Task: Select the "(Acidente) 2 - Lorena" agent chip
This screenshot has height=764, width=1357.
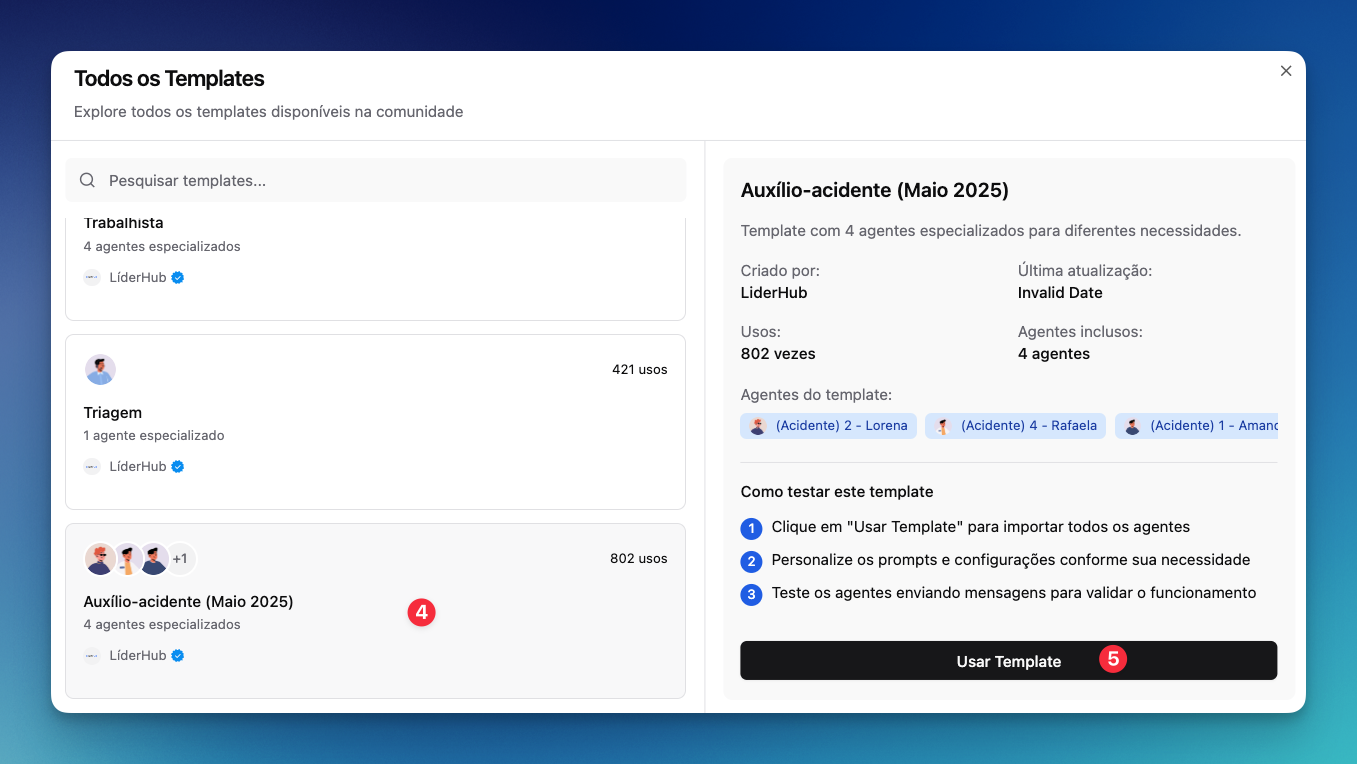Action: (x=829, y=426)
